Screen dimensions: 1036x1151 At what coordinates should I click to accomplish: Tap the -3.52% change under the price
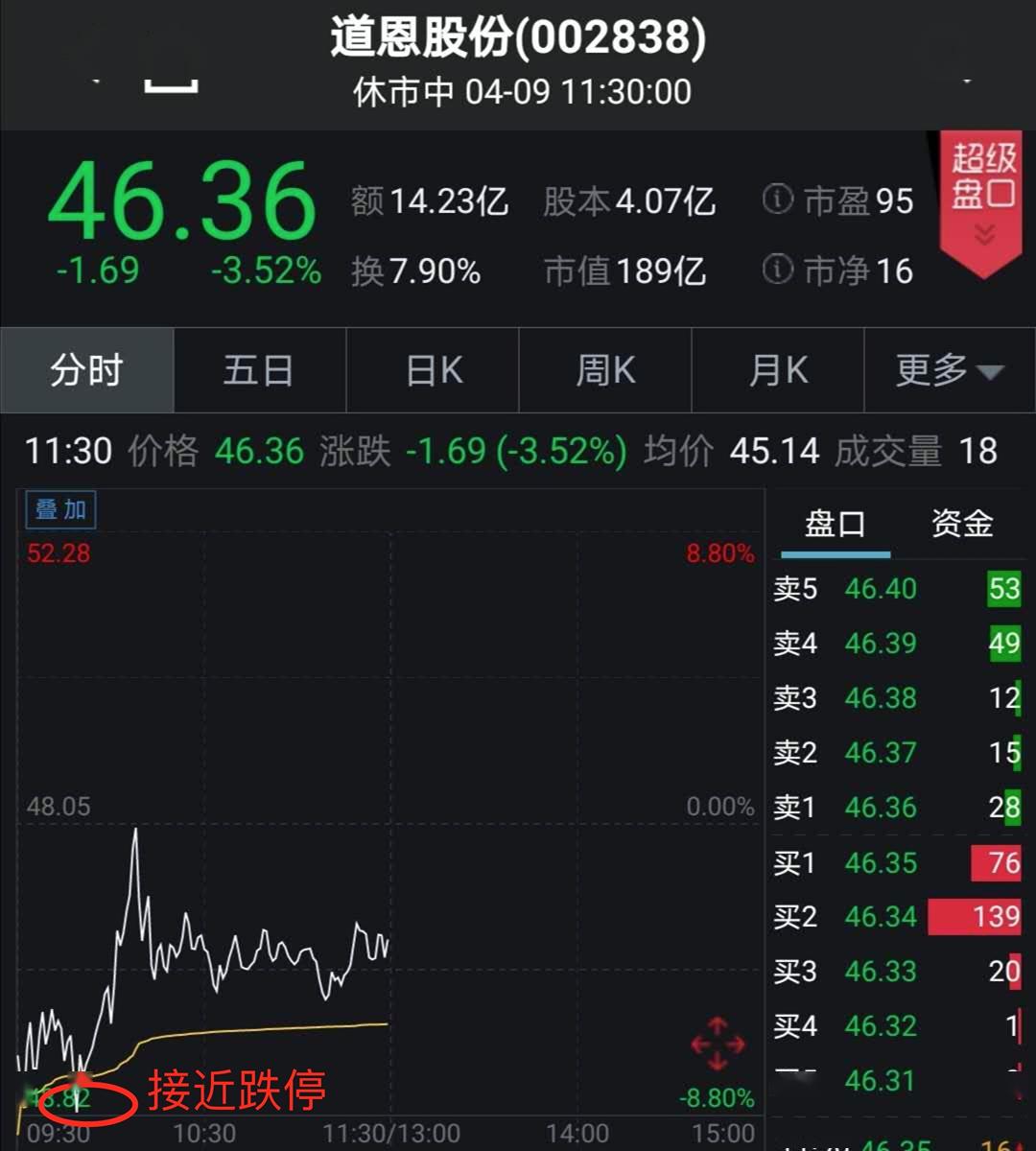(x=266, y=270)
